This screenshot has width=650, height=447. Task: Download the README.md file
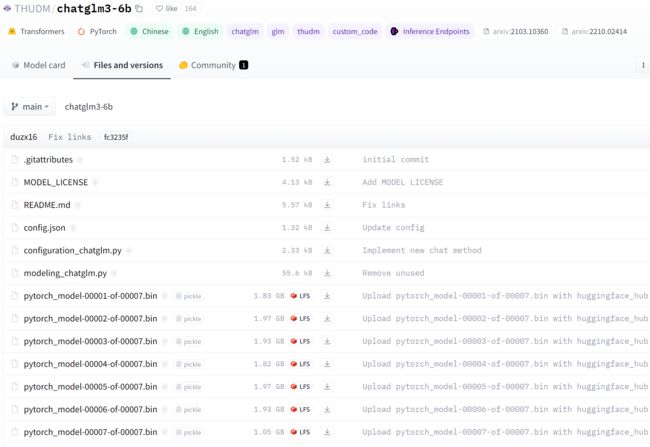pyautogui.click(x=327, y=205)
